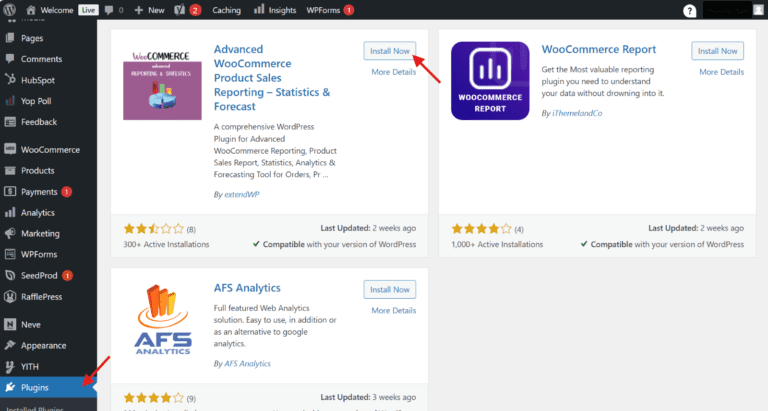The image size is (768, 411).
Task: Open the WooCommerce Report plugin title
Action: click(599, 49)
